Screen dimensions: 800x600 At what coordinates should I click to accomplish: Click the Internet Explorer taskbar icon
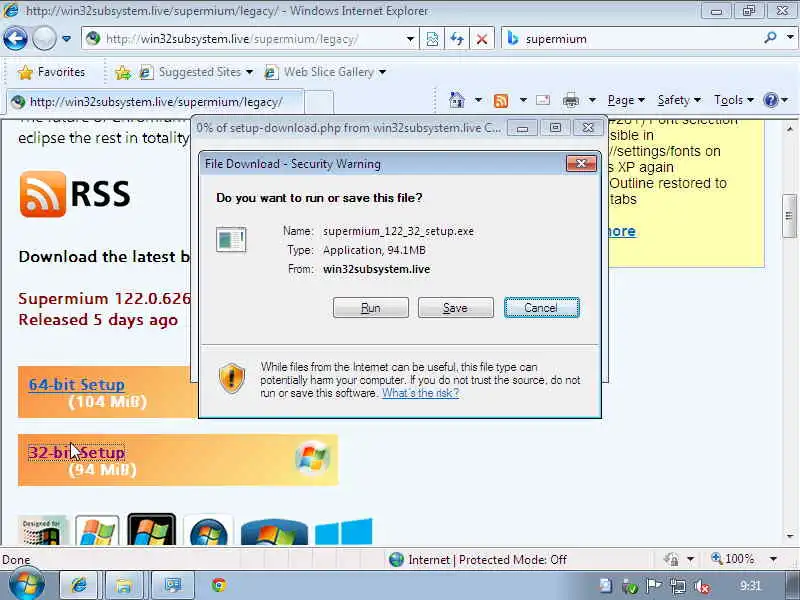(80, 585)
